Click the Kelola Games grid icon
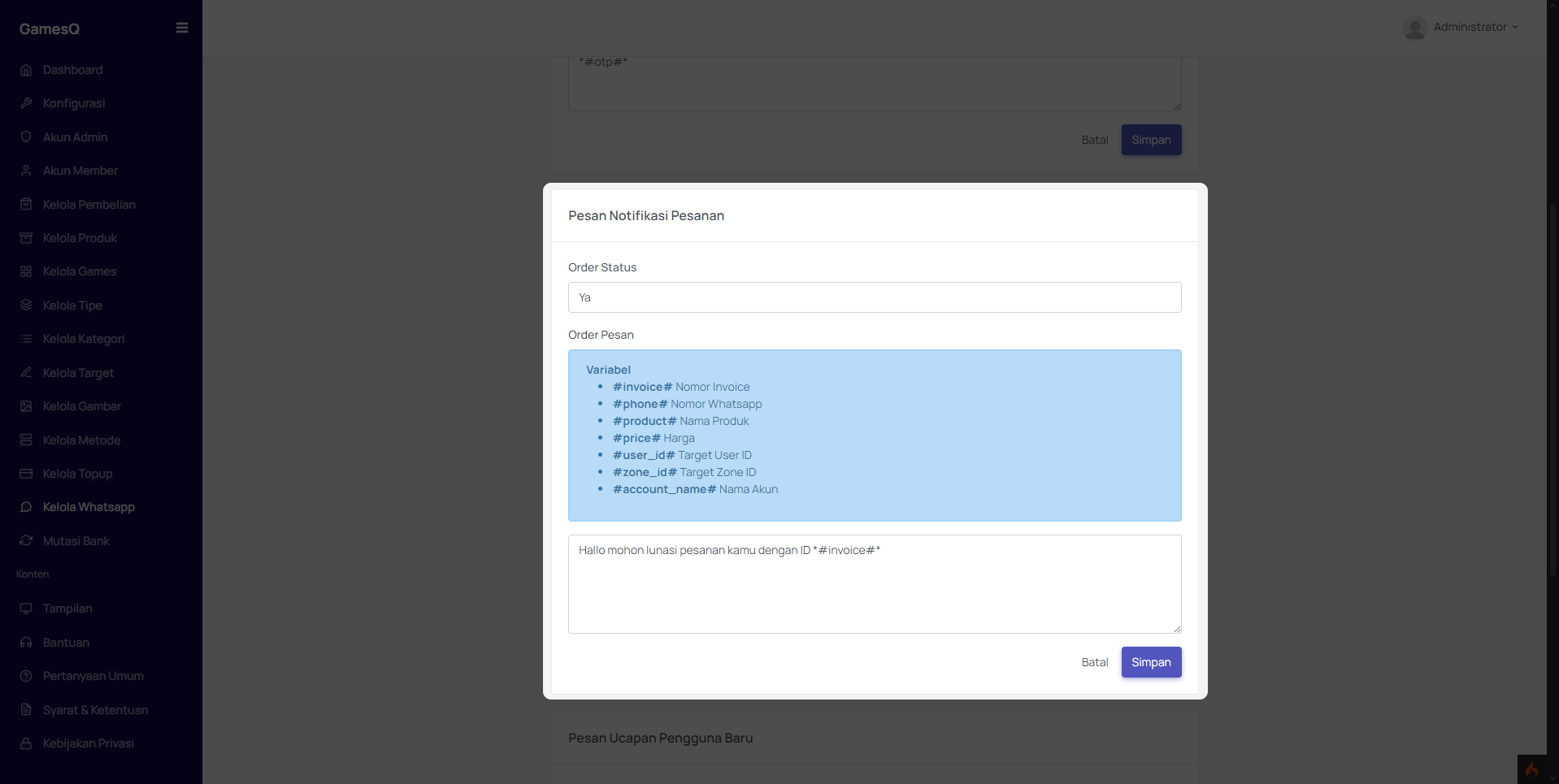Image resolution: width=1559 pixels, height=784 pixels. [26, 271]
